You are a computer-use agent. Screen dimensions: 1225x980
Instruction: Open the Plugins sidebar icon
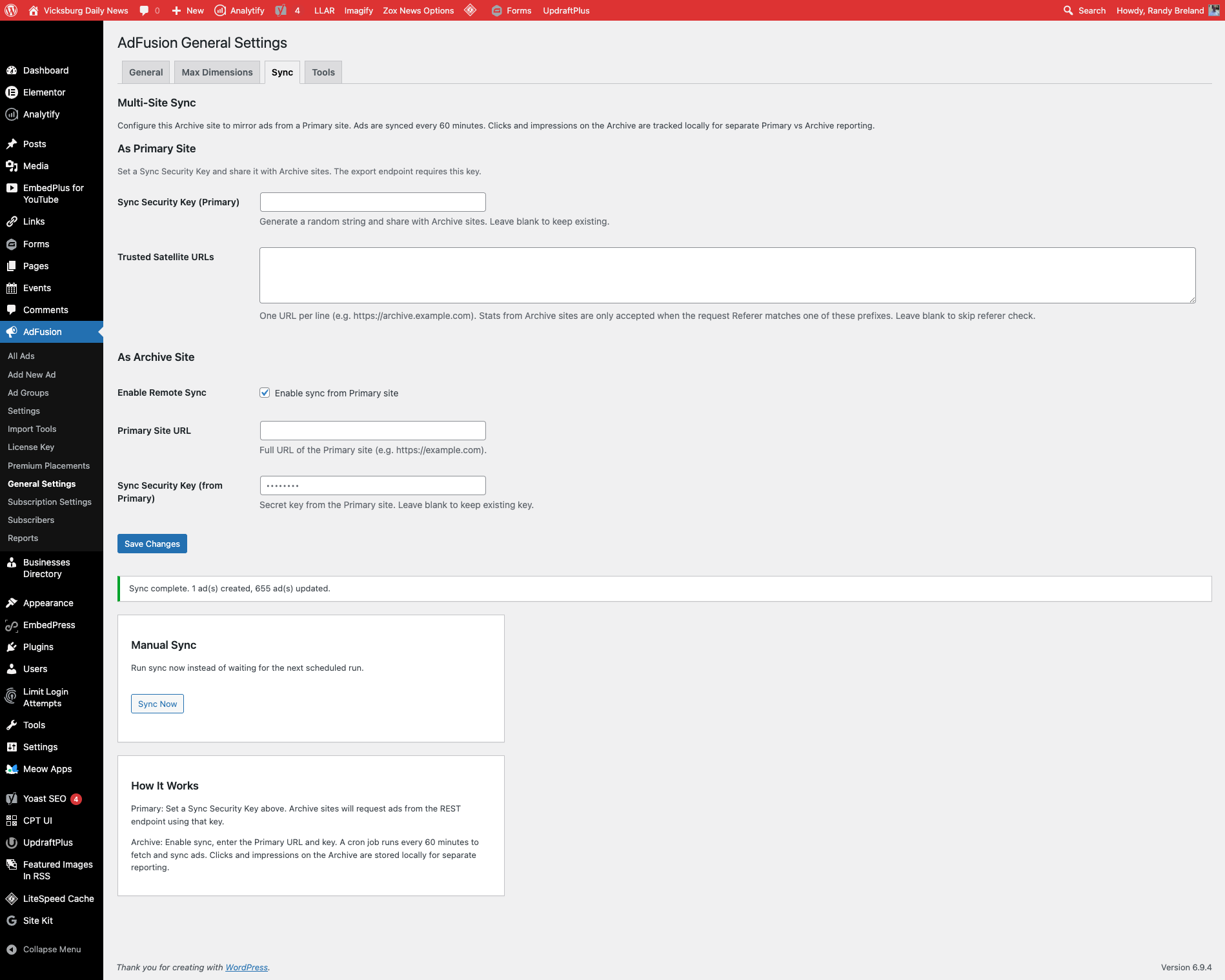(12, 647)
